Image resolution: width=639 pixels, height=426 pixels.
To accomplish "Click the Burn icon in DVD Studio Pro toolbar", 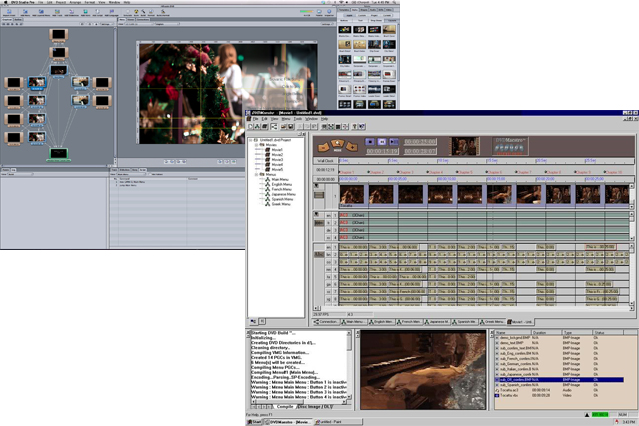I will point(136,13).
